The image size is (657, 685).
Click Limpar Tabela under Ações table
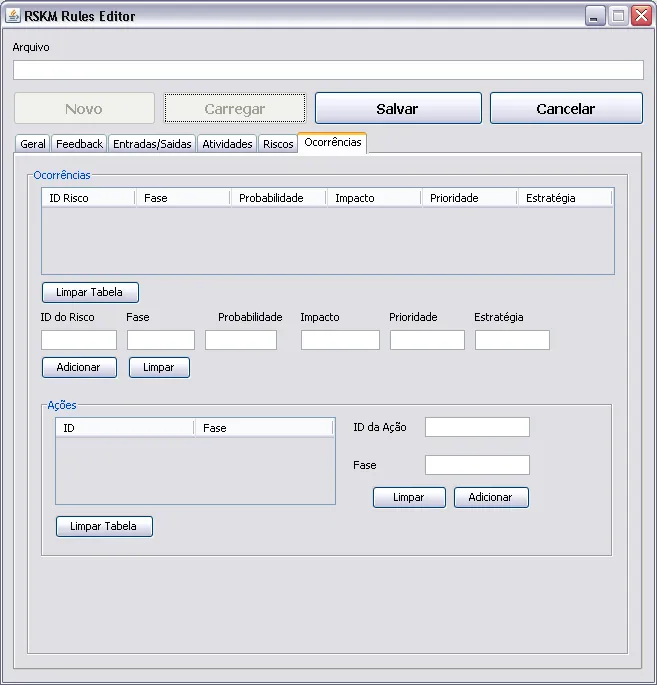104,526
